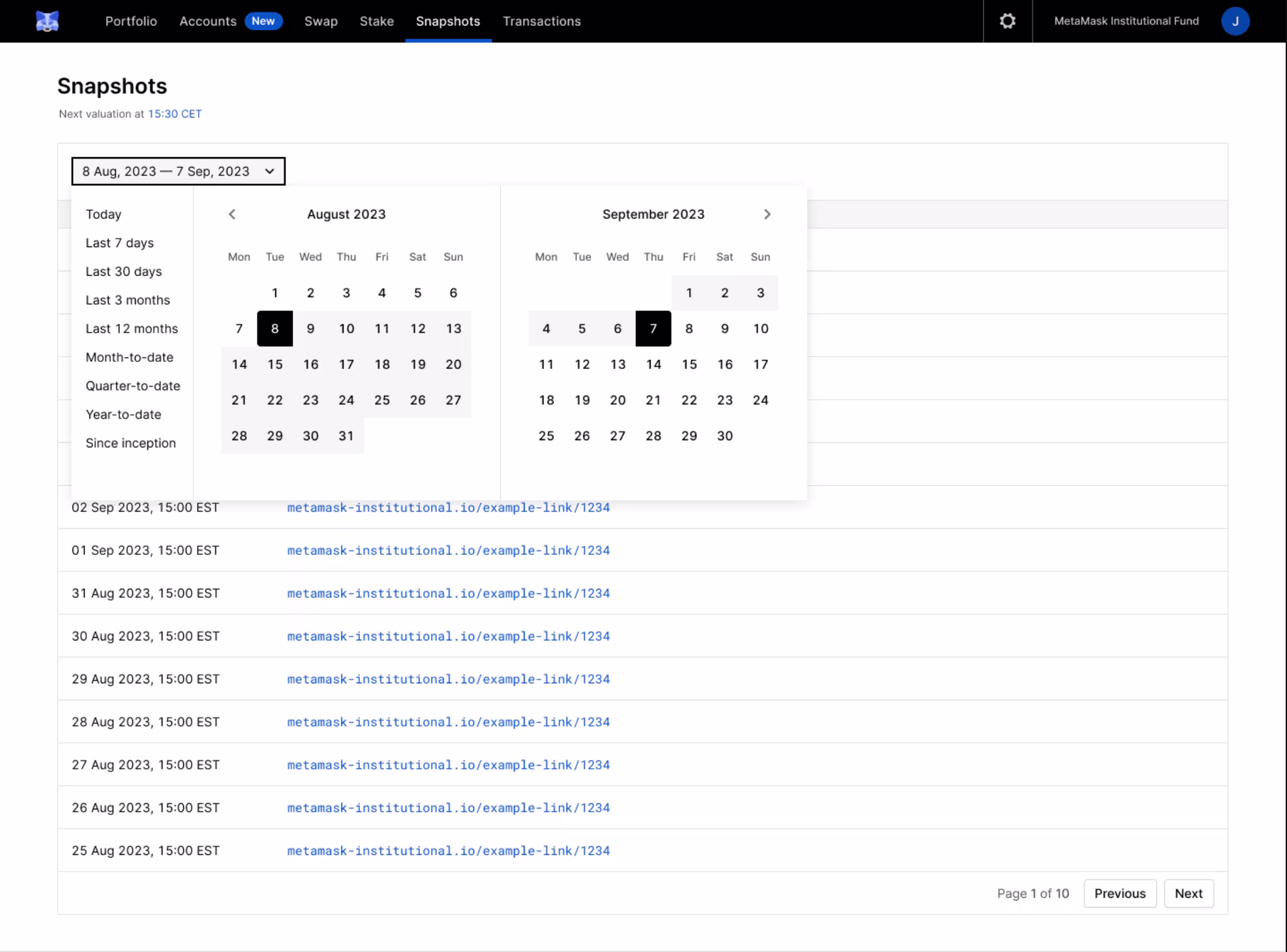
Task: Open the Transactions tab
Action: point(541,21)
